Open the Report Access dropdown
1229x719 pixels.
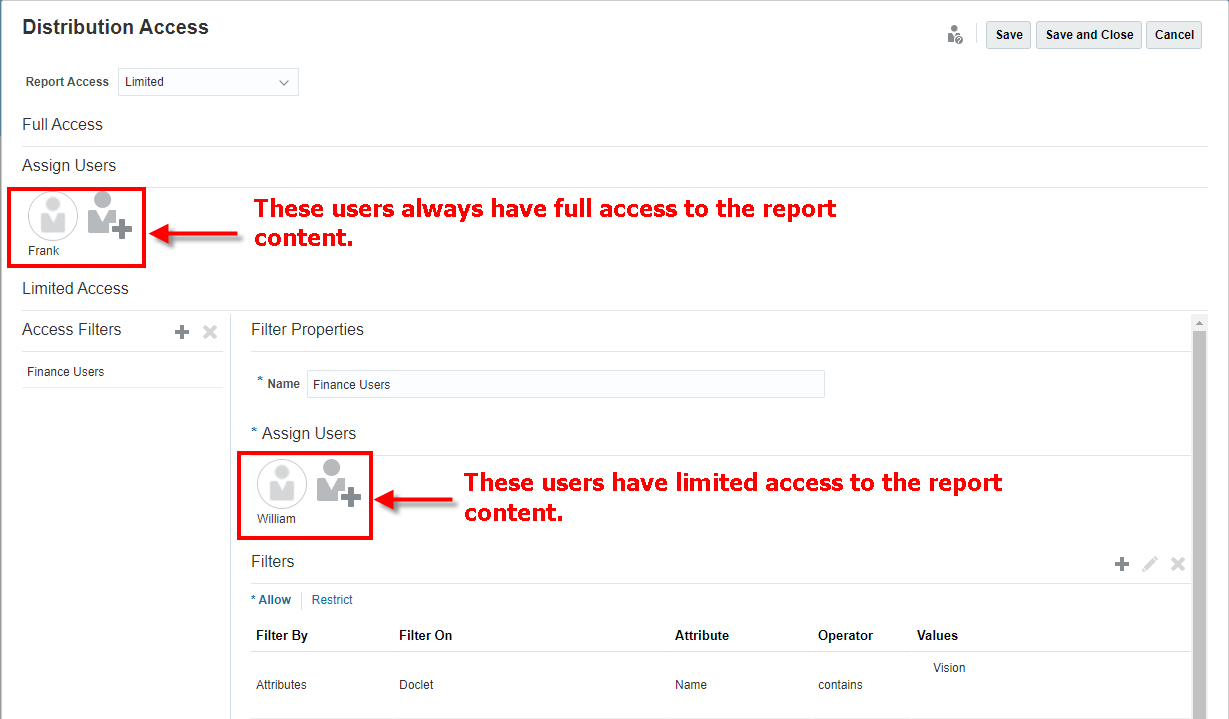pos(208,82)
